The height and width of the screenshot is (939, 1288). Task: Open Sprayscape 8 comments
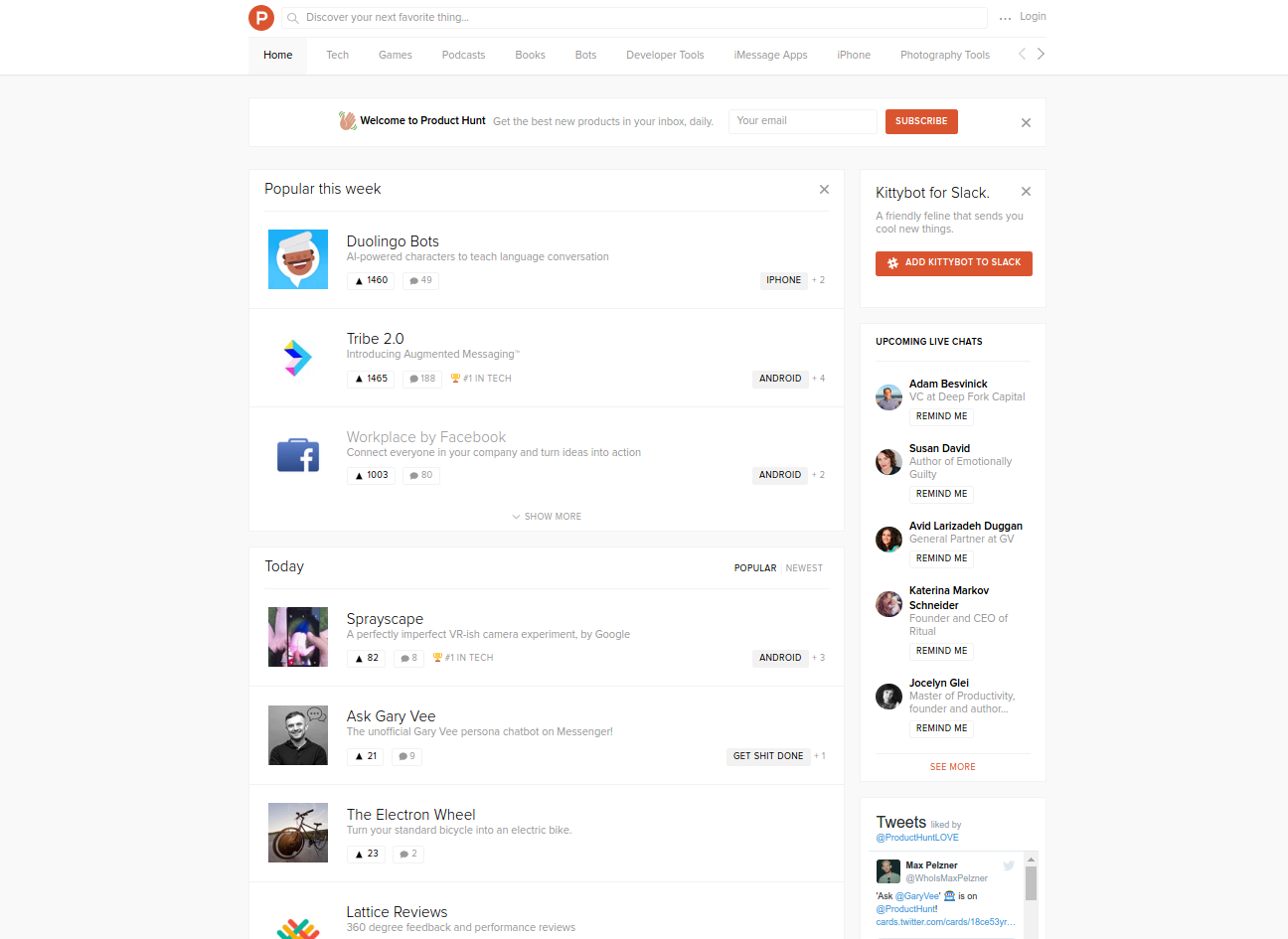[408, 659]
